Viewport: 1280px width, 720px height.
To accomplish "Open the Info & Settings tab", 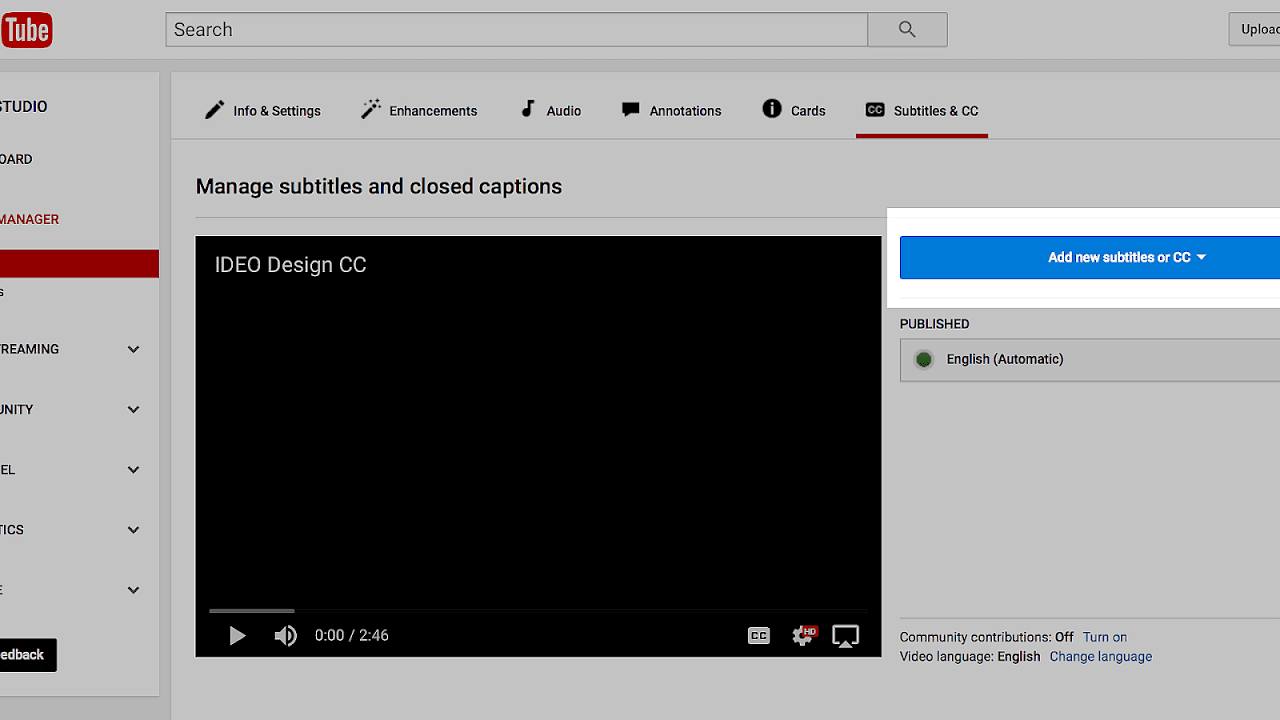I will [263, 110].
